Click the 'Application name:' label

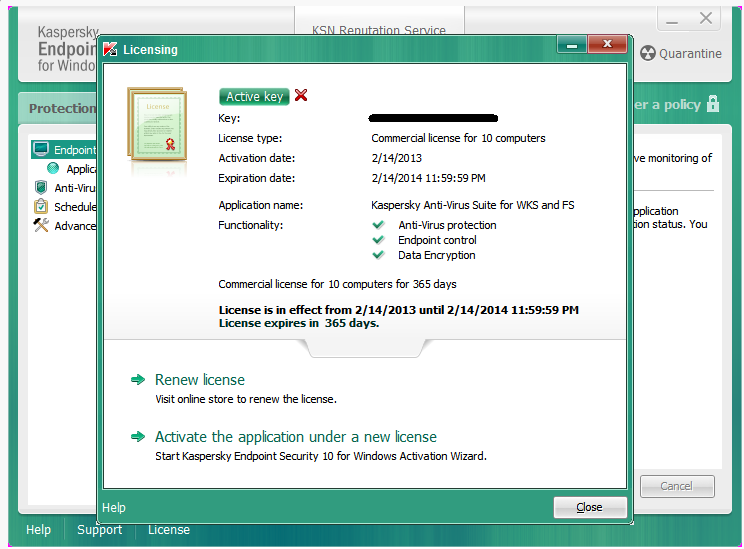click(x=260, y=205)
